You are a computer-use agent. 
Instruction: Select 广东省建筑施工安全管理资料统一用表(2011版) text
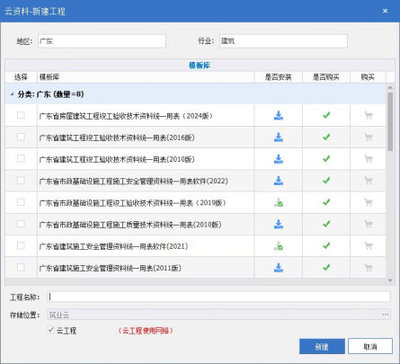[110, 268]
